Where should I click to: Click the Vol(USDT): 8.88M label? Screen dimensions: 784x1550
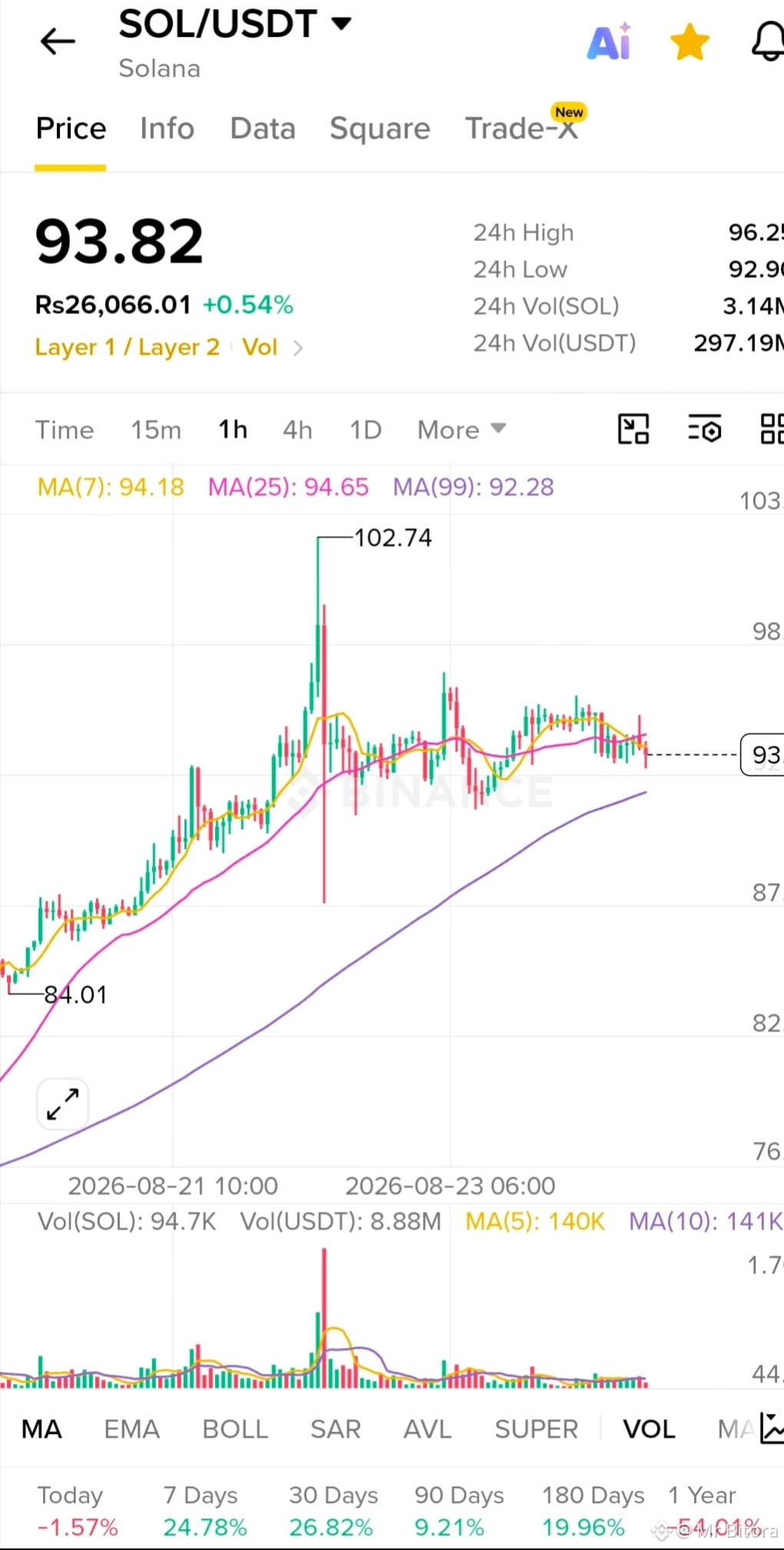point(341,1221)
